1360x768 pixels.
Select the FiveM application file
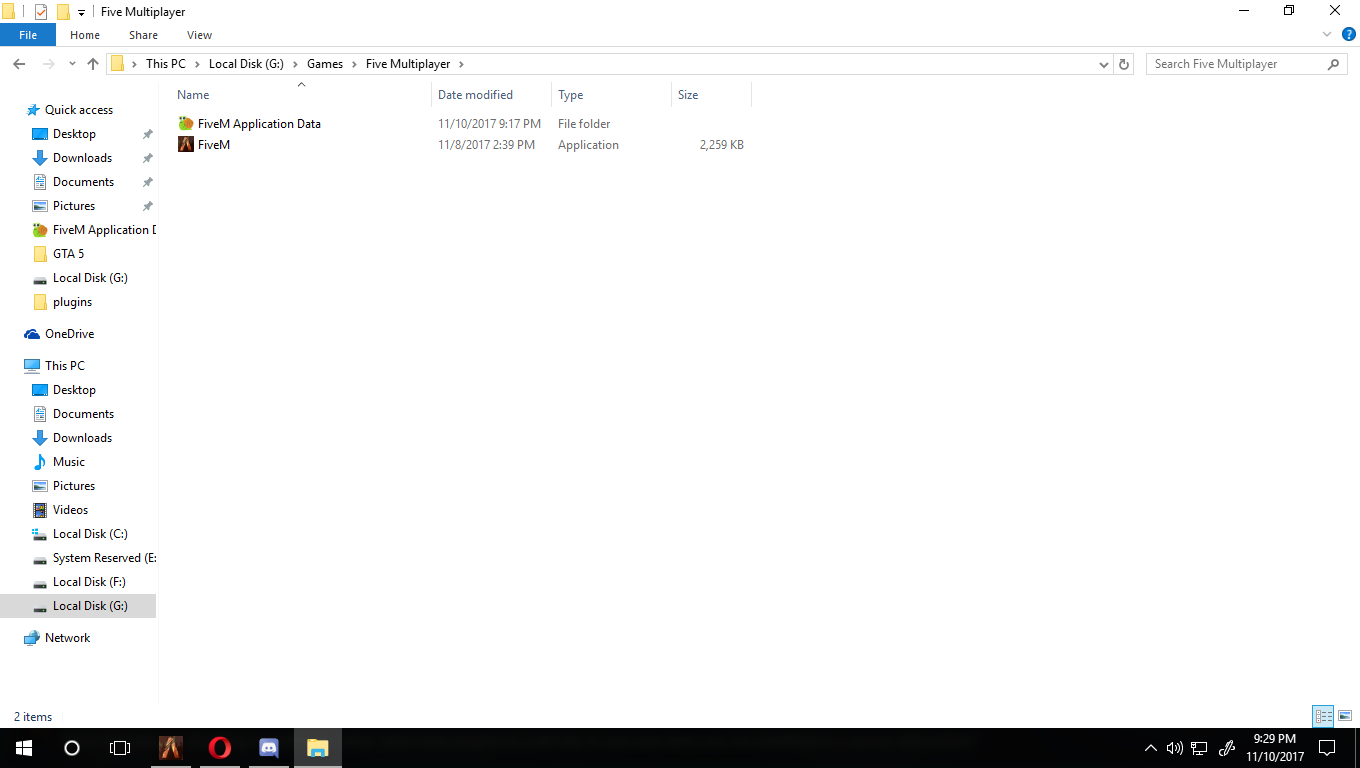pos(214,145)
